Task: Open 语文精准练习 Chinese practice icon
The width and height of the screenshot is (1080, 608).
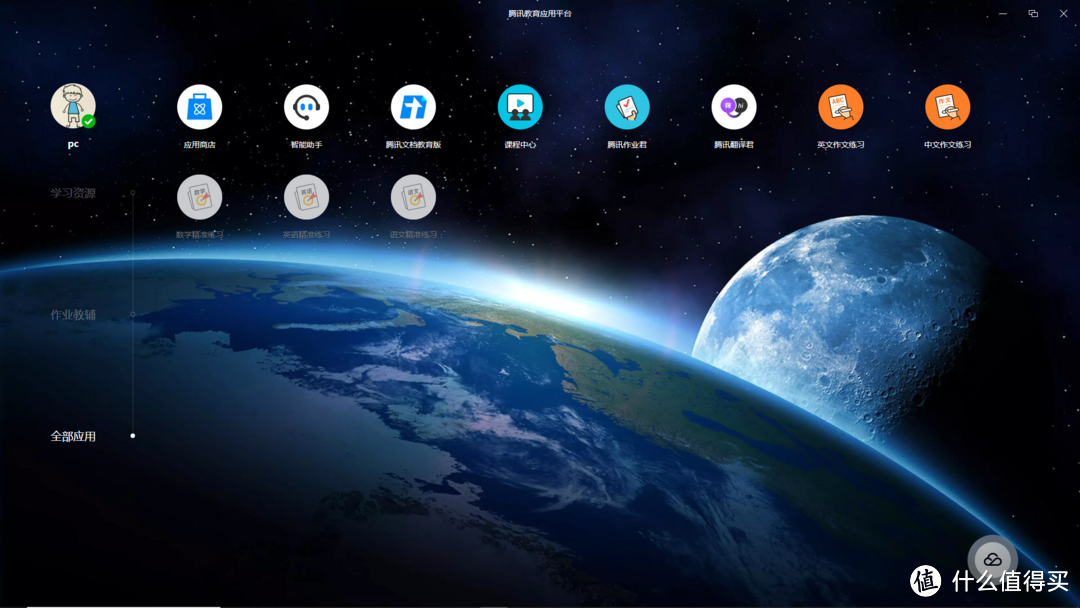Action: coord(413,198)
